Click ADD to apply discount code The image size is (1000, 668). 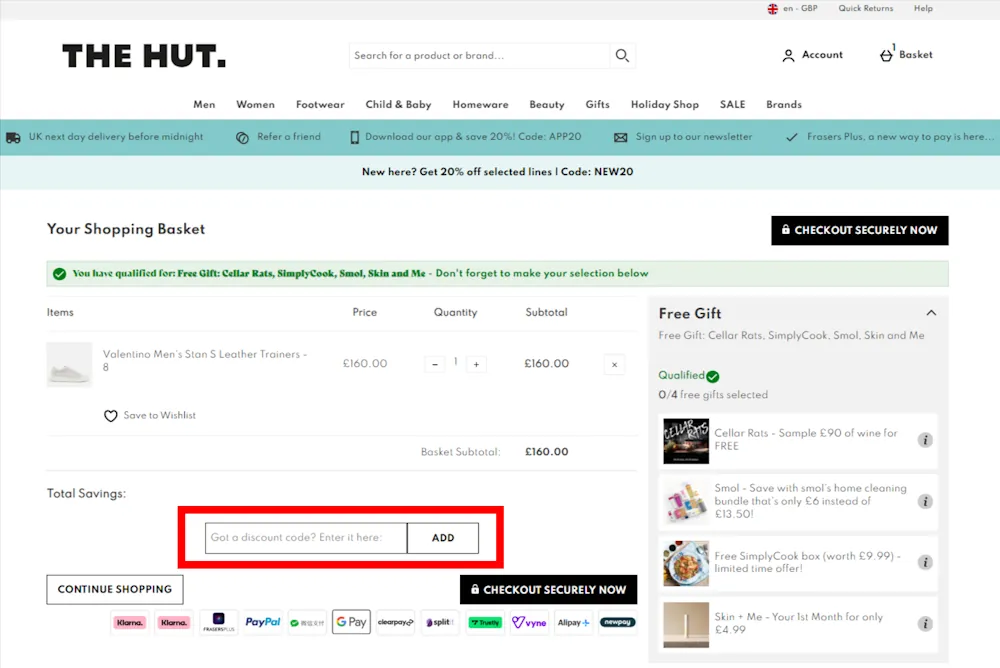443,538
